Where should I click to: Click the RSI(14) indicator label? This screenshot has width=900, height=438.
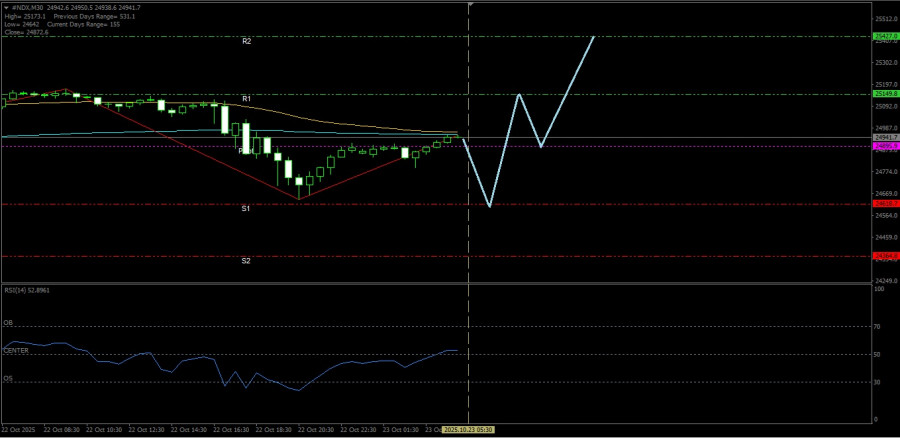point(26,290)
